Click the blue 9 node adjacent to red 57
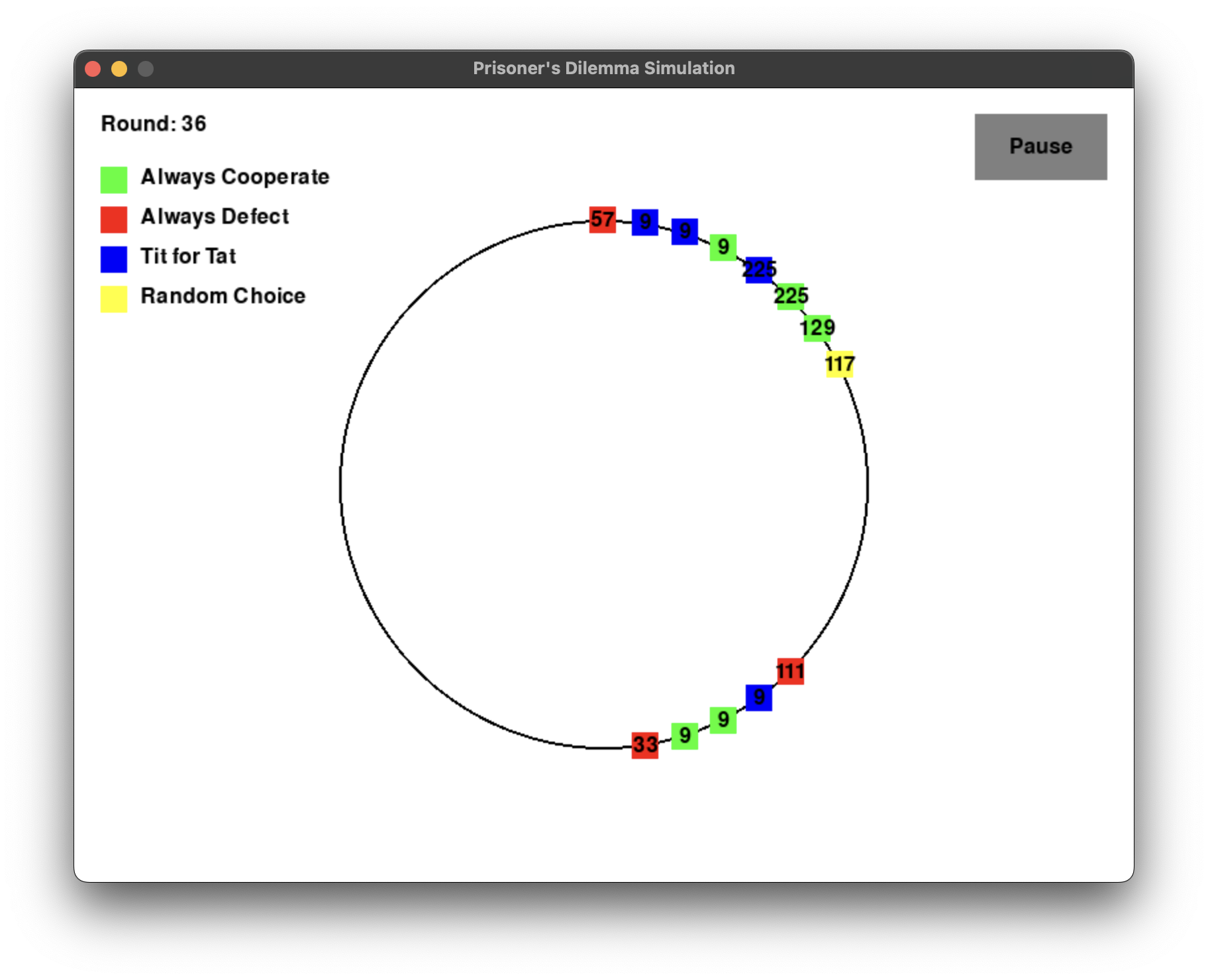Screen dimensions: 1208x980 click(x=645, y=222)
